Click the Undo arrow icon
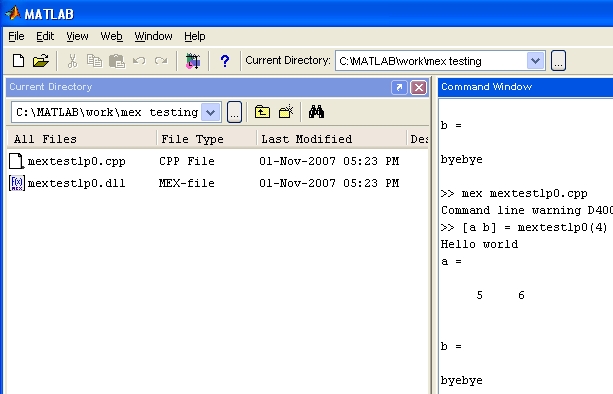613x394 pixels. tap(139, 61)
